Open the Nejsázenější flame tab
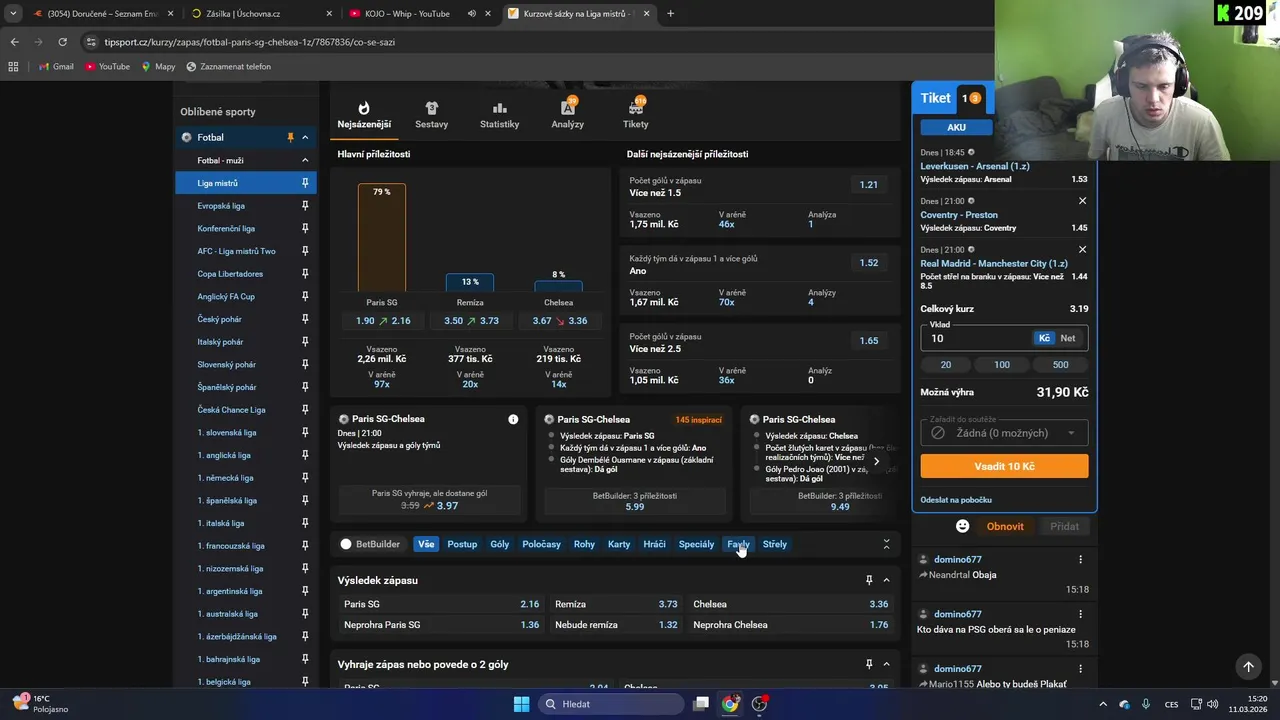1280x720 pixels. click(x=364, y=115)
